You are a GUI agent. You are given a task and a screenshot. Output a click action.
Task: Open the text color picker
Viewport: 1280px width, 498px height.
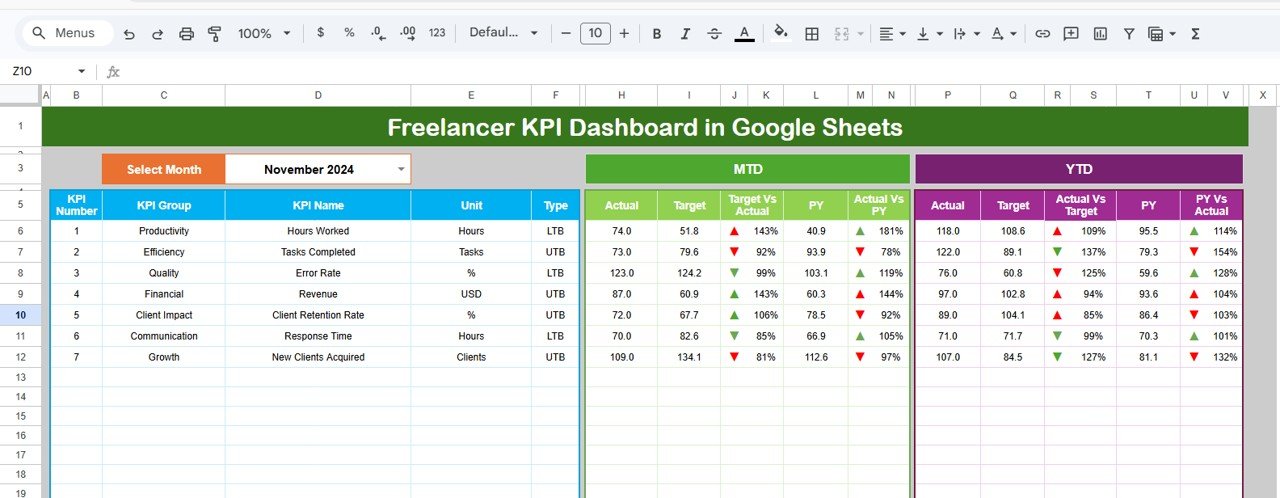(x=744, y=33)
